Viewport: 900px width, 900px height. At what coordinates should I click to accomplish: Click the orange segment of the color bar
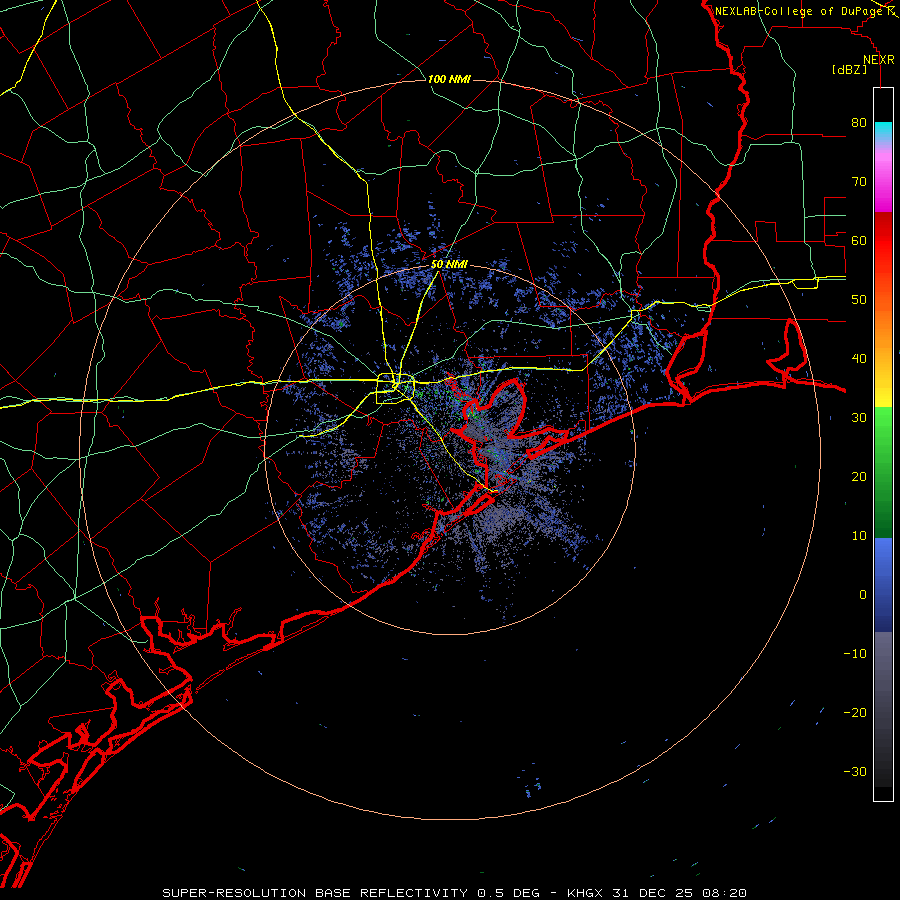pos(883,327)
